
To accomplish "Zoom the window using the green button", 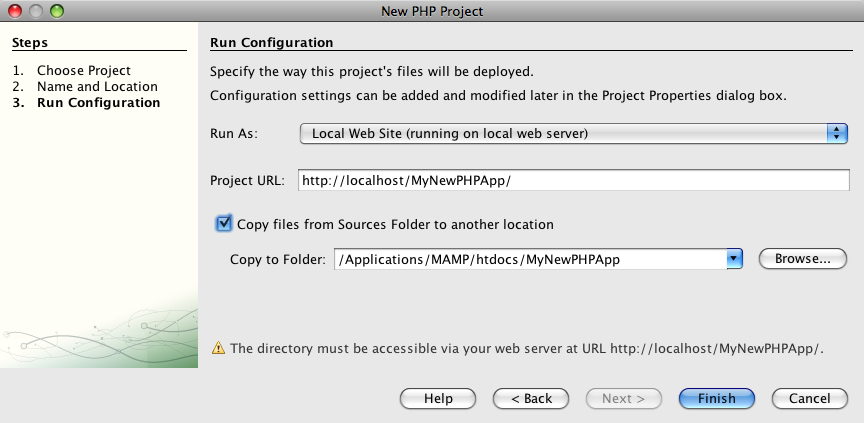I will tap(55, 12).
